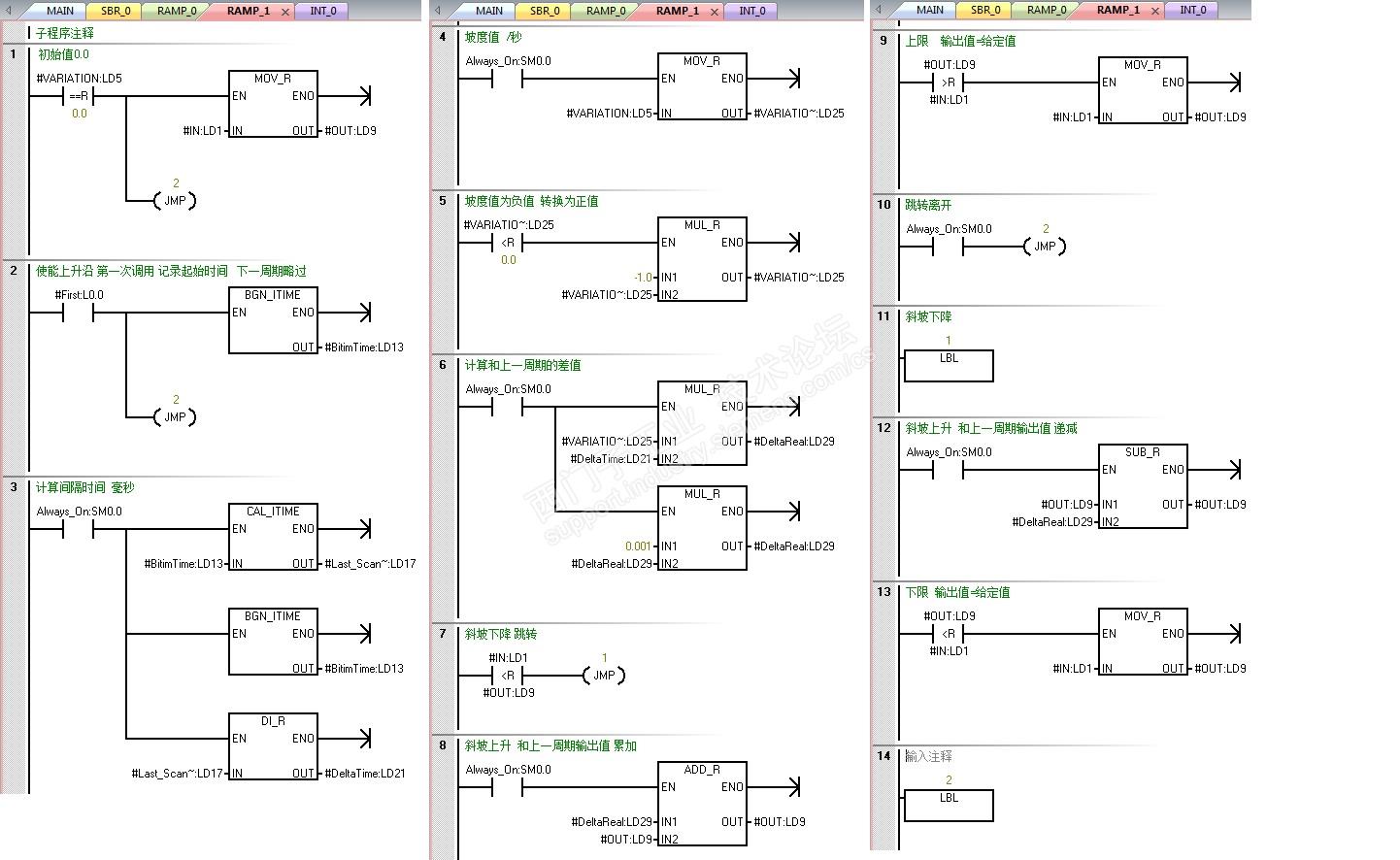Select the DI_R instruction box in network 3
1400x860 pixels.
click(273, 746)
